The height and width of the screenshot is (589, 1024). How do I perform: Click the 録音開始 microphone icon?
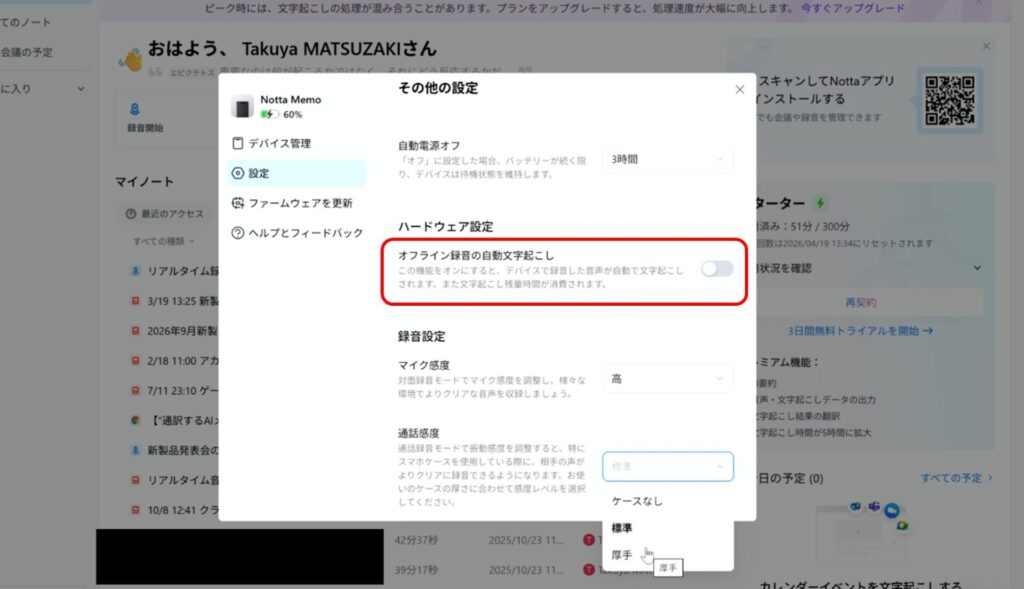point(135,109)
